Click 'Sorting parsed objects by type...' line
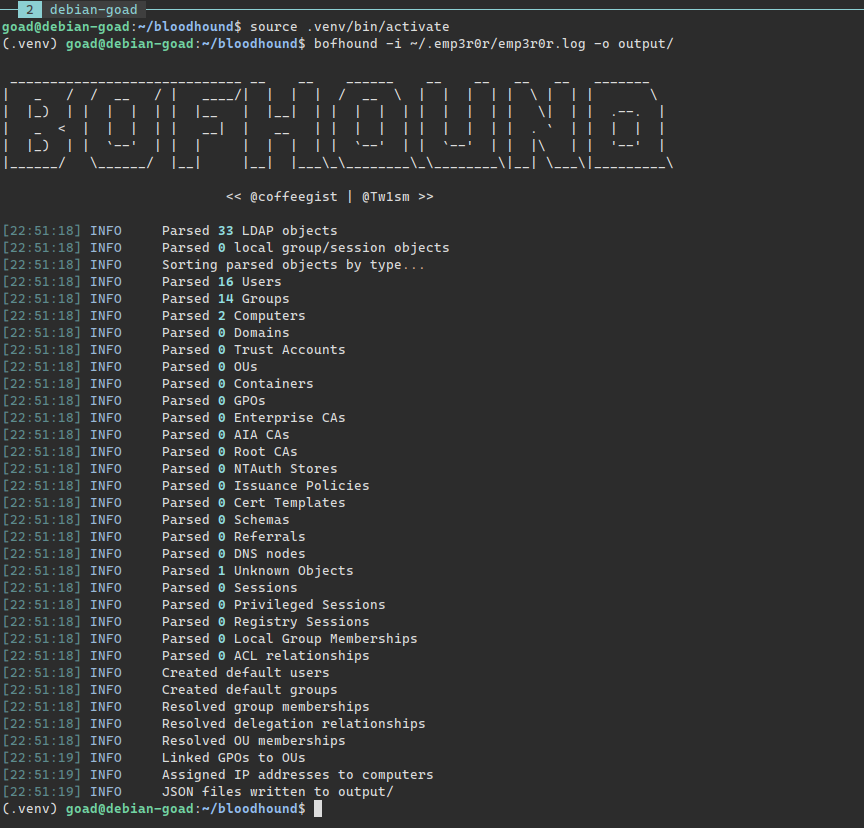864x828 pixels. click(x=293, y=265)
